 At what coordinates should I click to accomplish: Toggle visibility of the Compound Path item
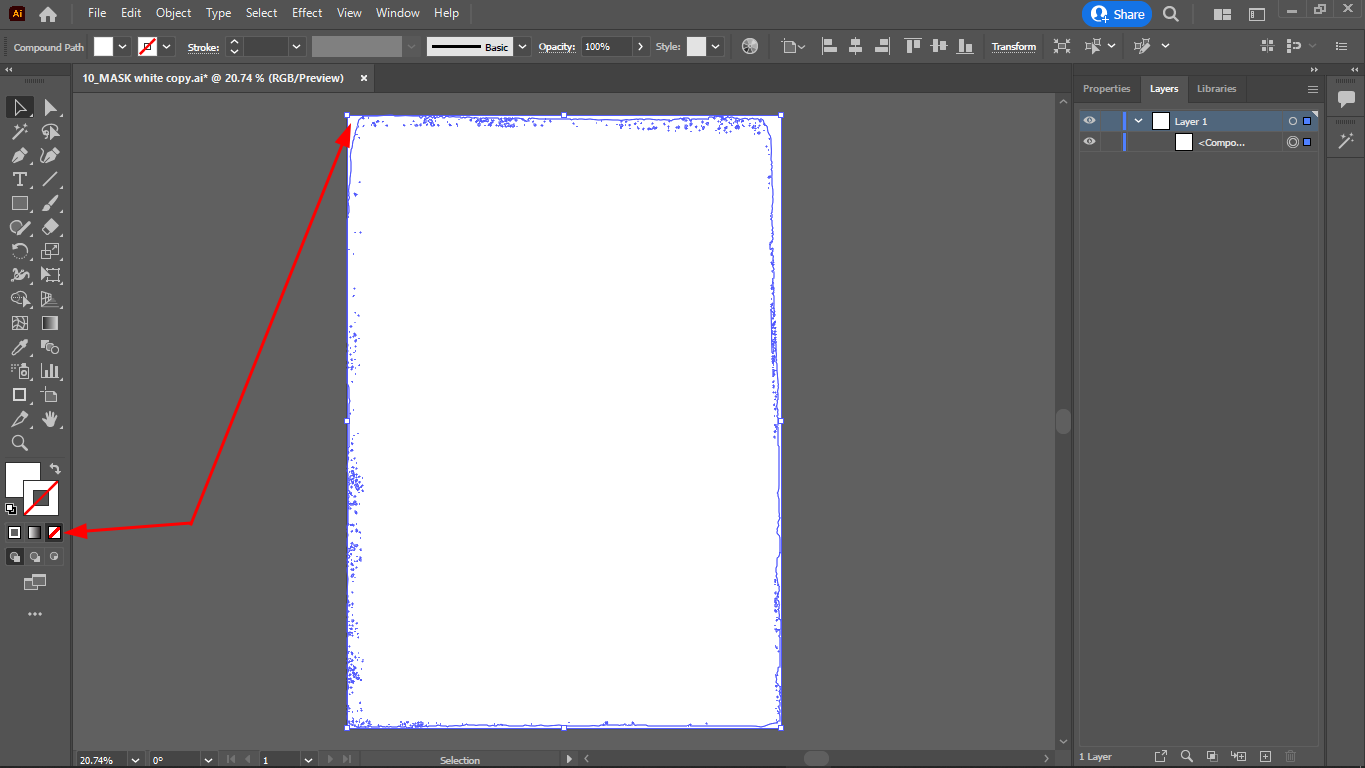coord(1089,141)
